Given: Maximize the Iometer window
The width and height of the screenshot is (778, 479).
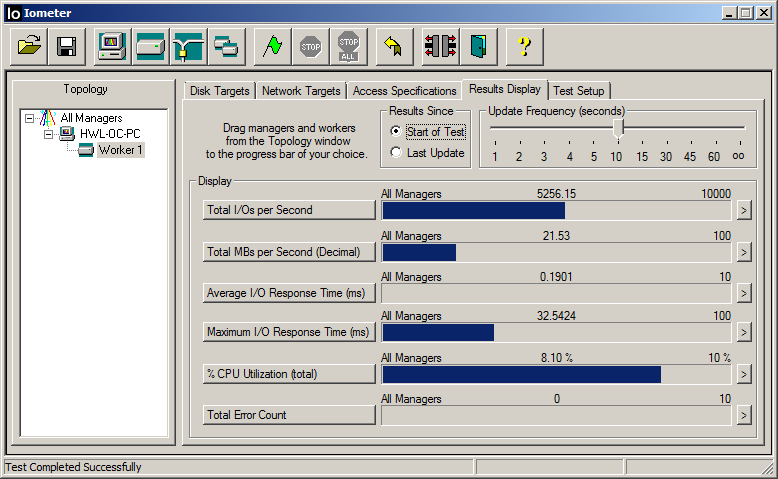Looking at the screenshot, I should point(745,13).
